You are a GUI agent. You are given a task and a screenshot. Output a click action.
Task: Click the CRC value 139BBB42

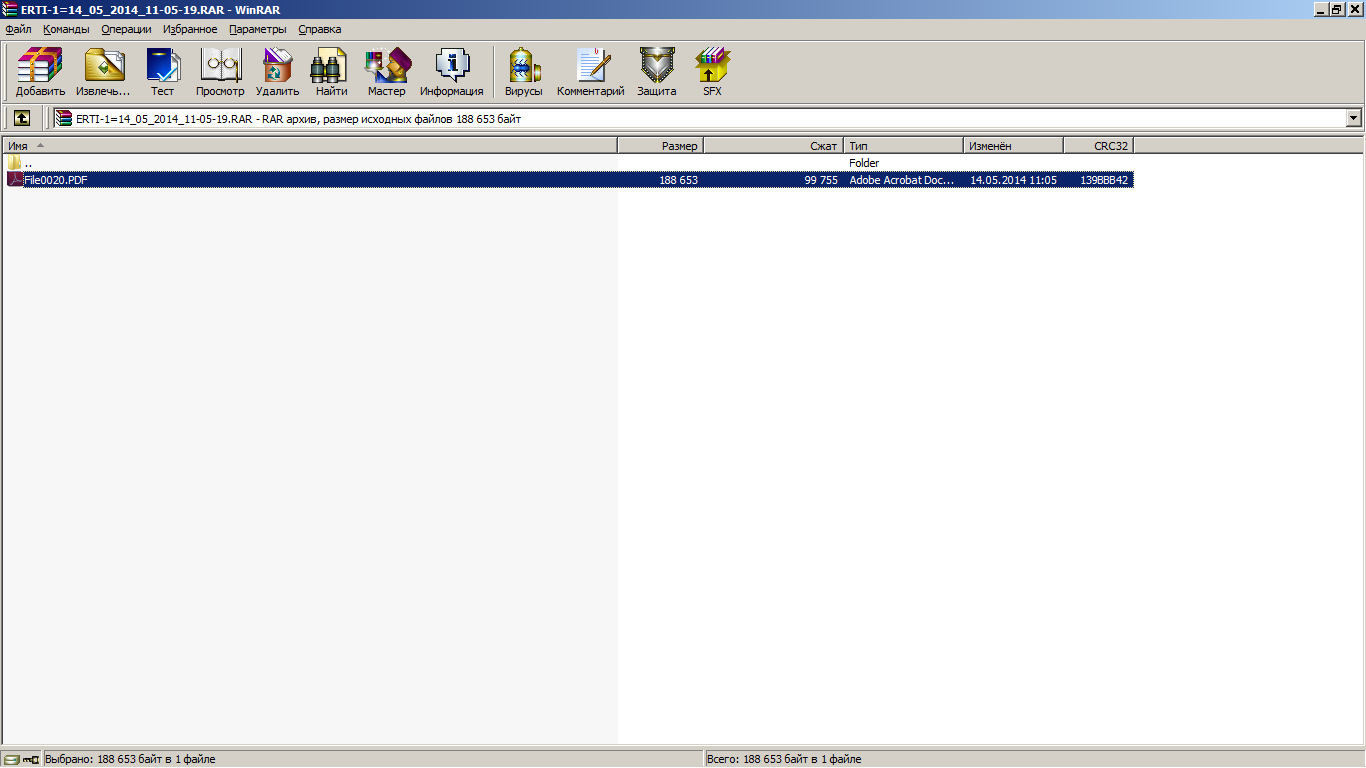1104,180
